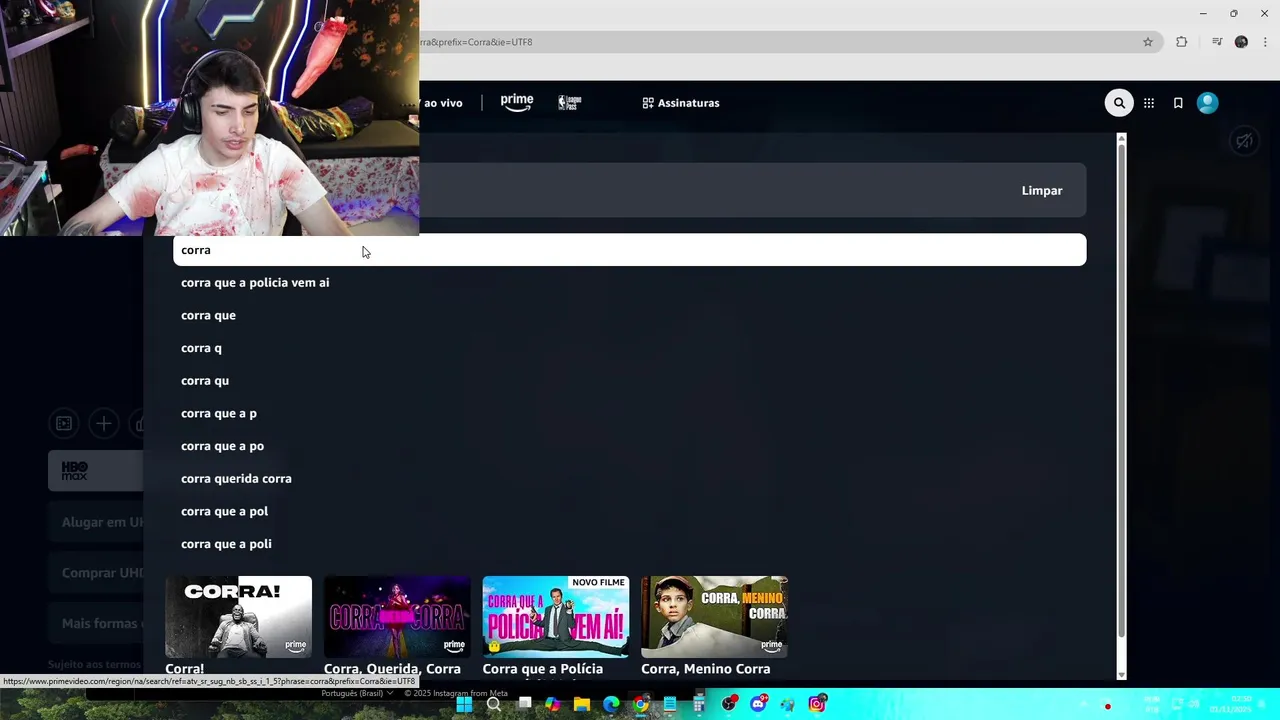Image resolution: width=1280 pixels, height=720 pixels.
Task: Open the Prime Video apps grid menu
Action: [1149, 103]
